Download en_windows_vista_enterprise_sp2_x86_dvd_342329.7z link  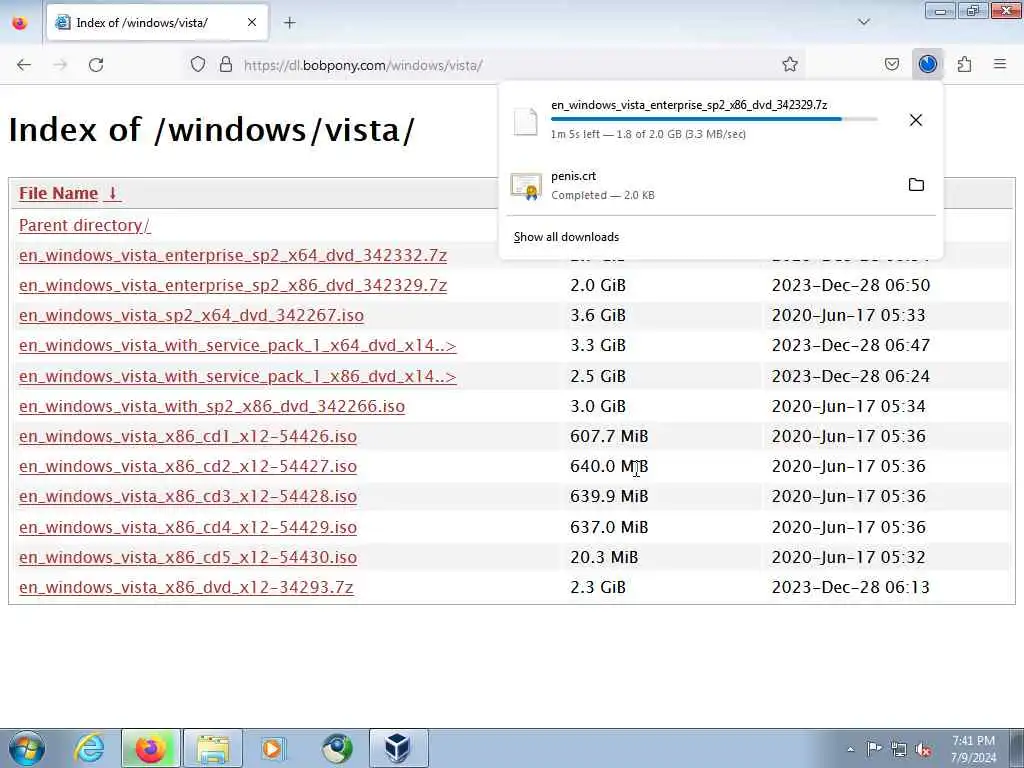click(232, 285)
